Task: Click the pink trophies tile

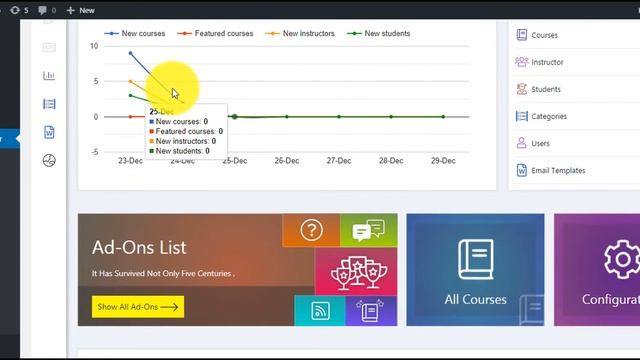Action: pyautogui.click(x=356, y=271)
